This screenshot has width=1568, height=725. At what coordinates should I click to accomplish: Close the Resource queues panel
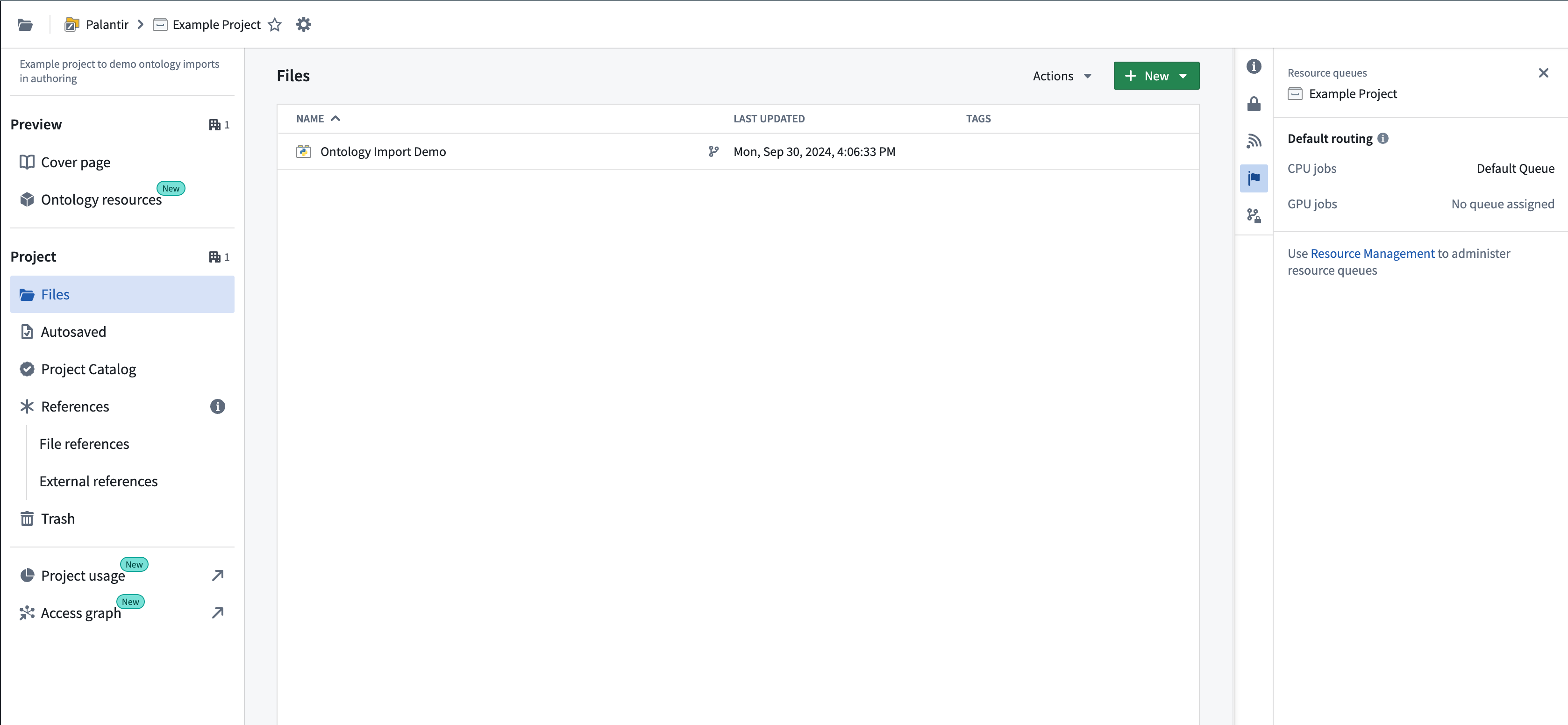click(x=1544, y=73)
